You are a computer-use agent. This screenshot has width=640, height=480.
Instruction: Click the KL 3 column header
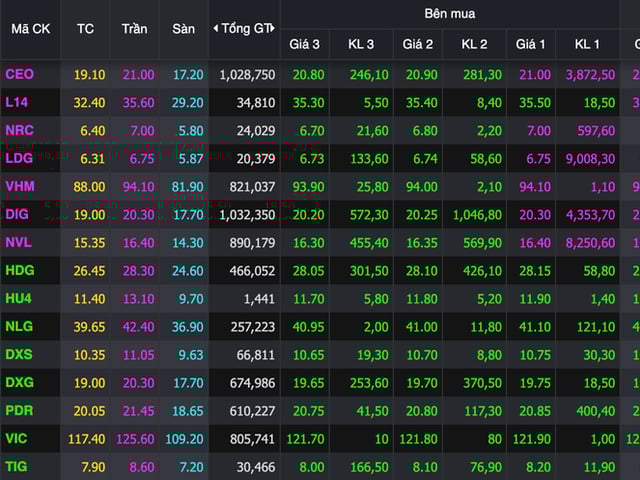click(x=361, y=44)
